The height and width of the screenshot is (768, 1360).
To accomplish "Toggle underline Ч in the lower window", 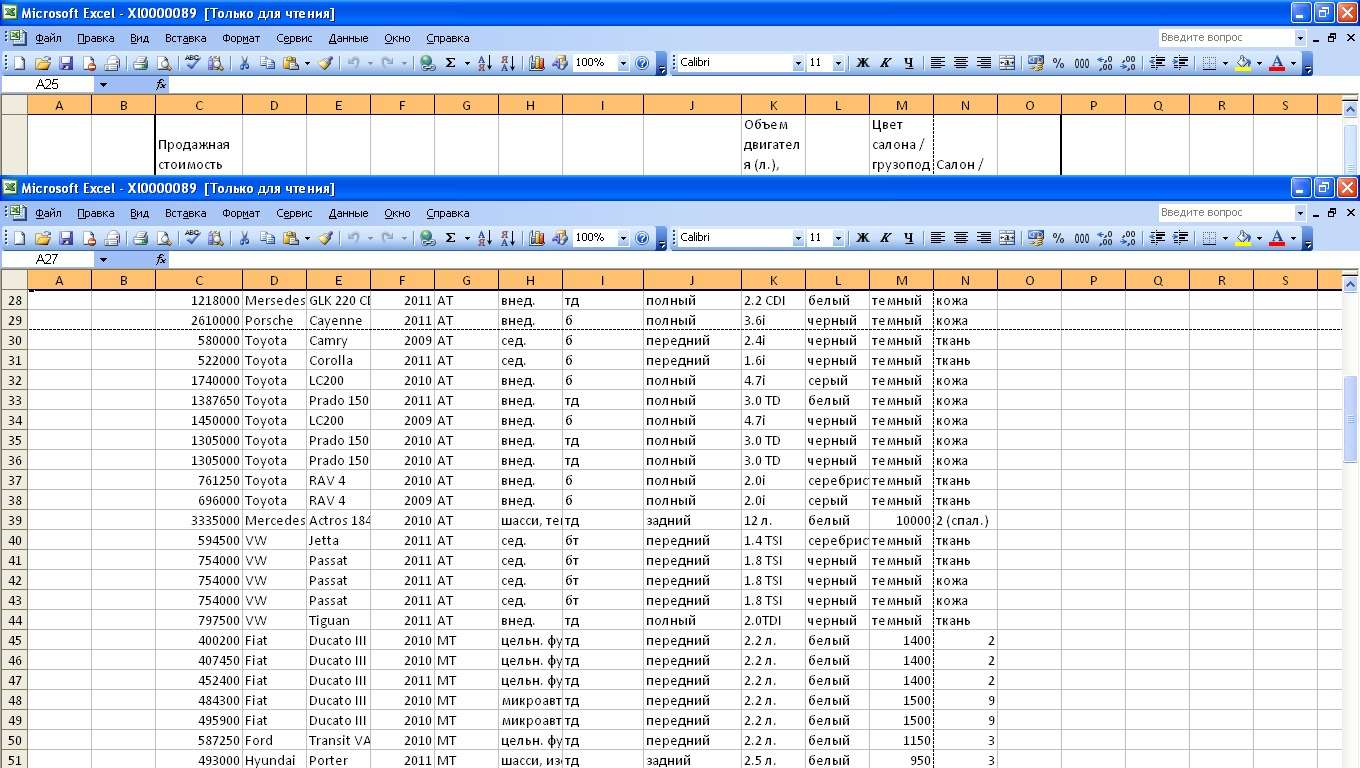I will click(x=908, y=238).
